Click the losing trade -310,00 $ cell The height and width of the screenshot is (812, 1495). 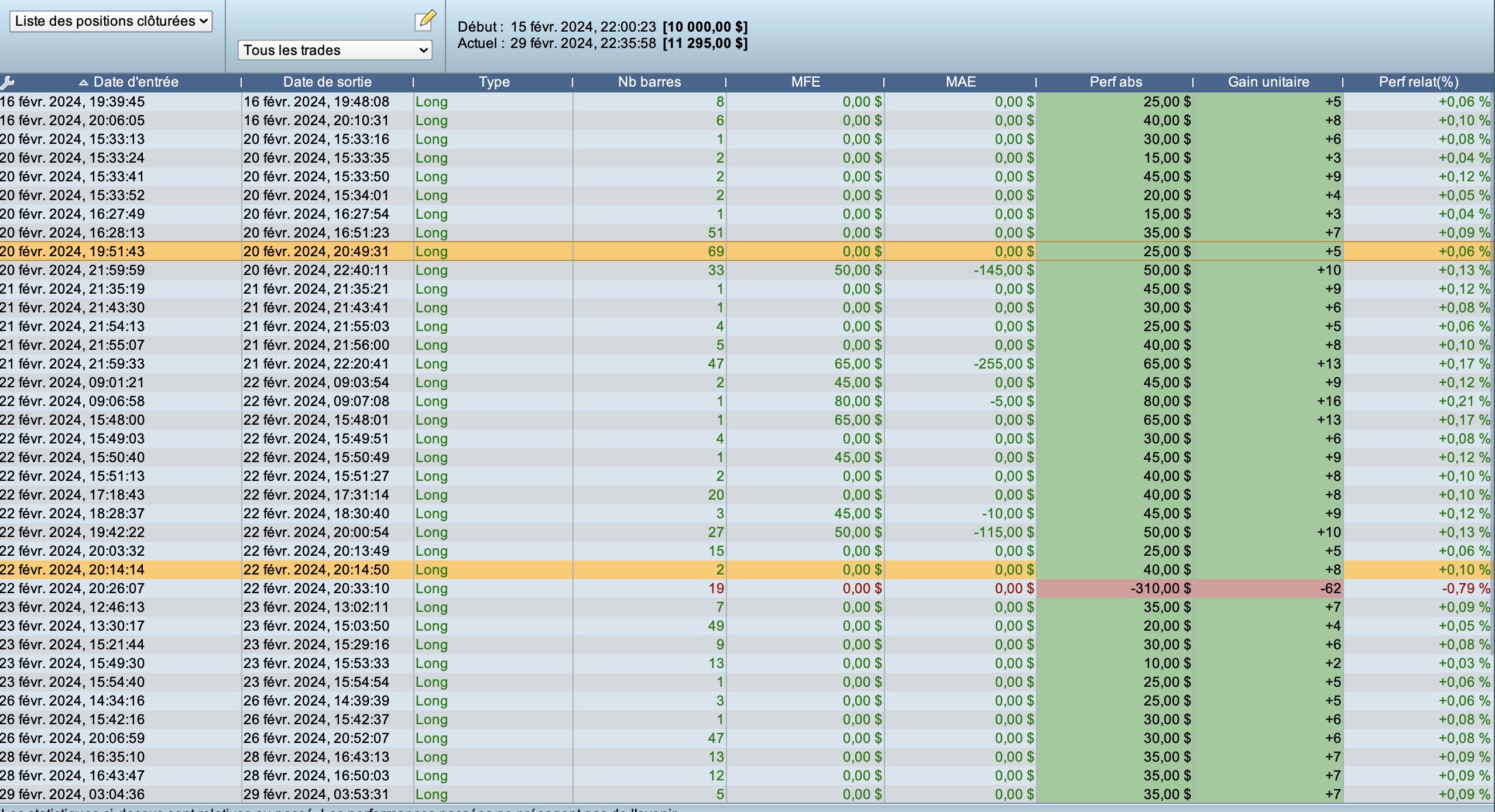[1115, 589]
